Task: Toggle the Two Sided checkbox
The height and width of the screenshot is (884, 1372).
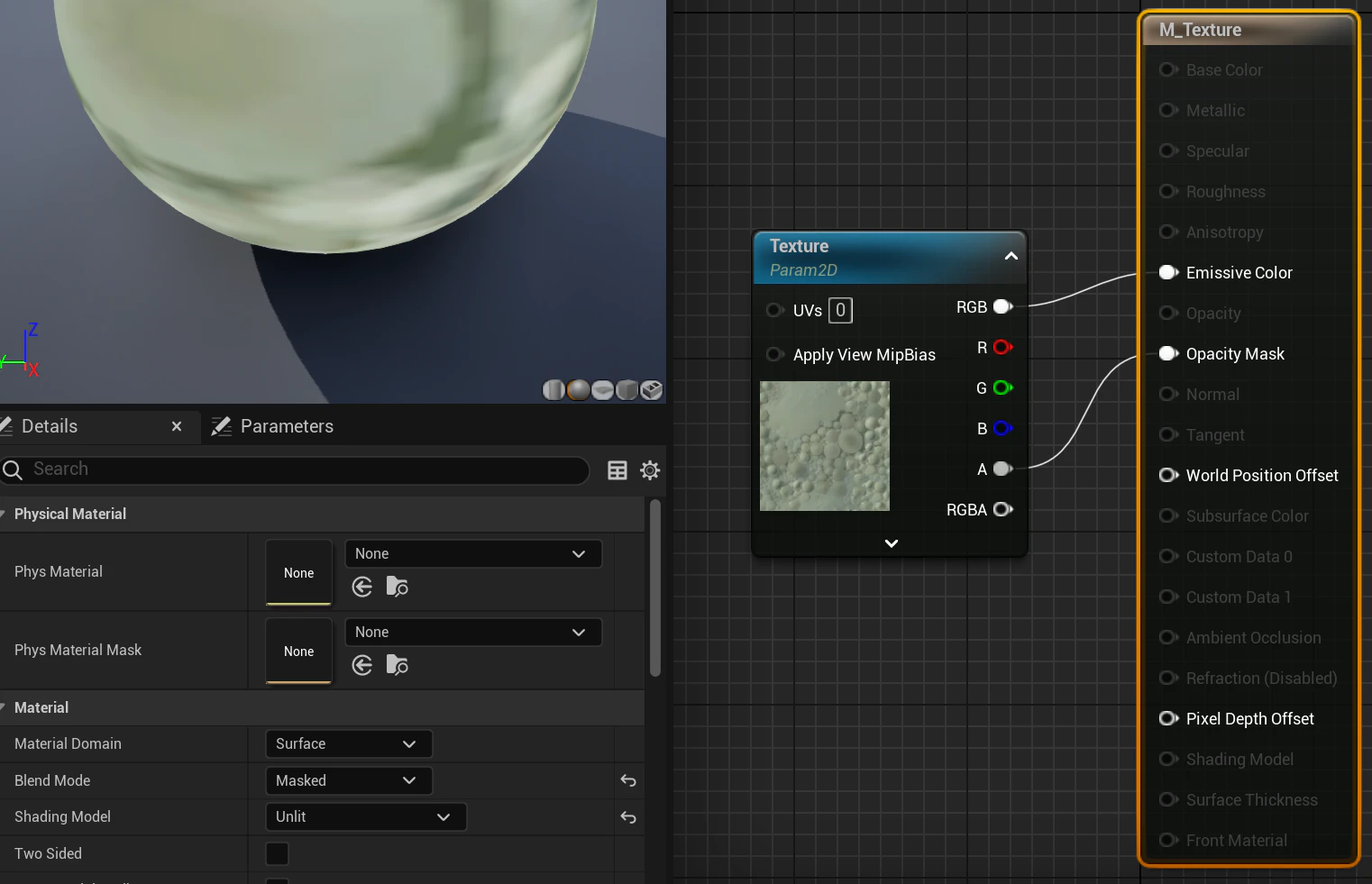Action: point(278,853)
